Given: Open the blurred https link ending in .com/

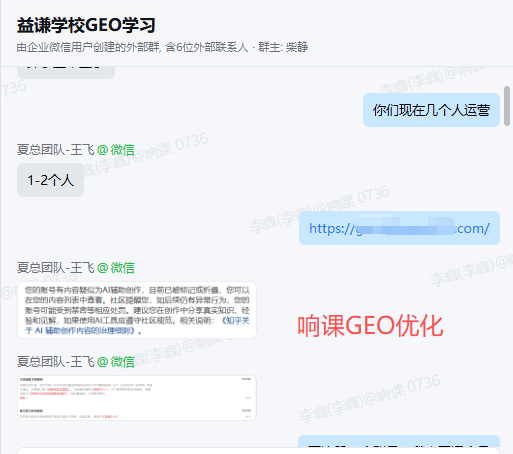Looking at the screenshot, I should (399, 228).
